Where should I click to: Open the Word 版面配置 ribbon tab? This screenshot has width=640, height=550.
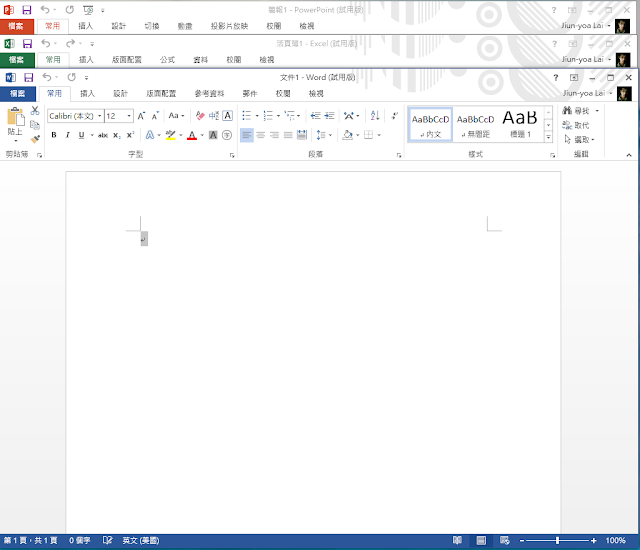161,93
